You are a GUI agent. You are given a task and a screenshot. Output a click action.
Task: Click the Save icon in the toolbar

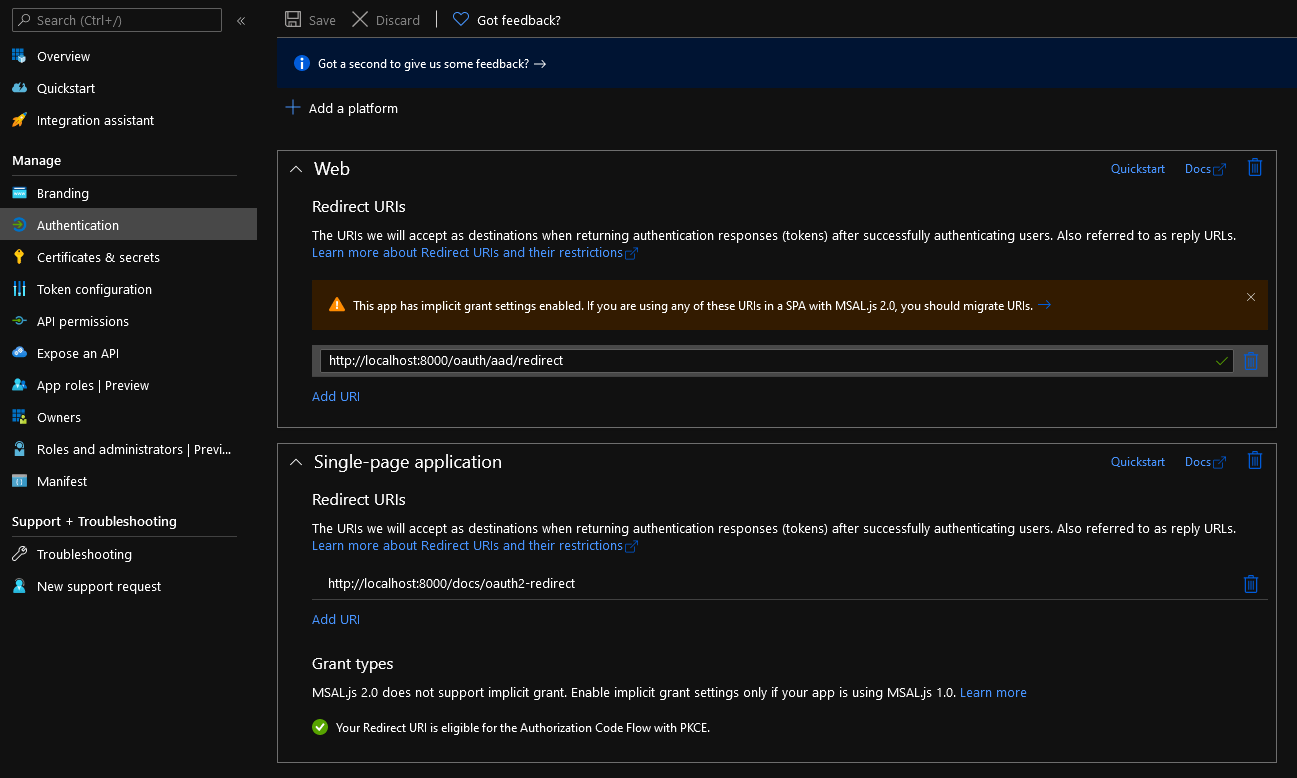(x=291, y=19)
